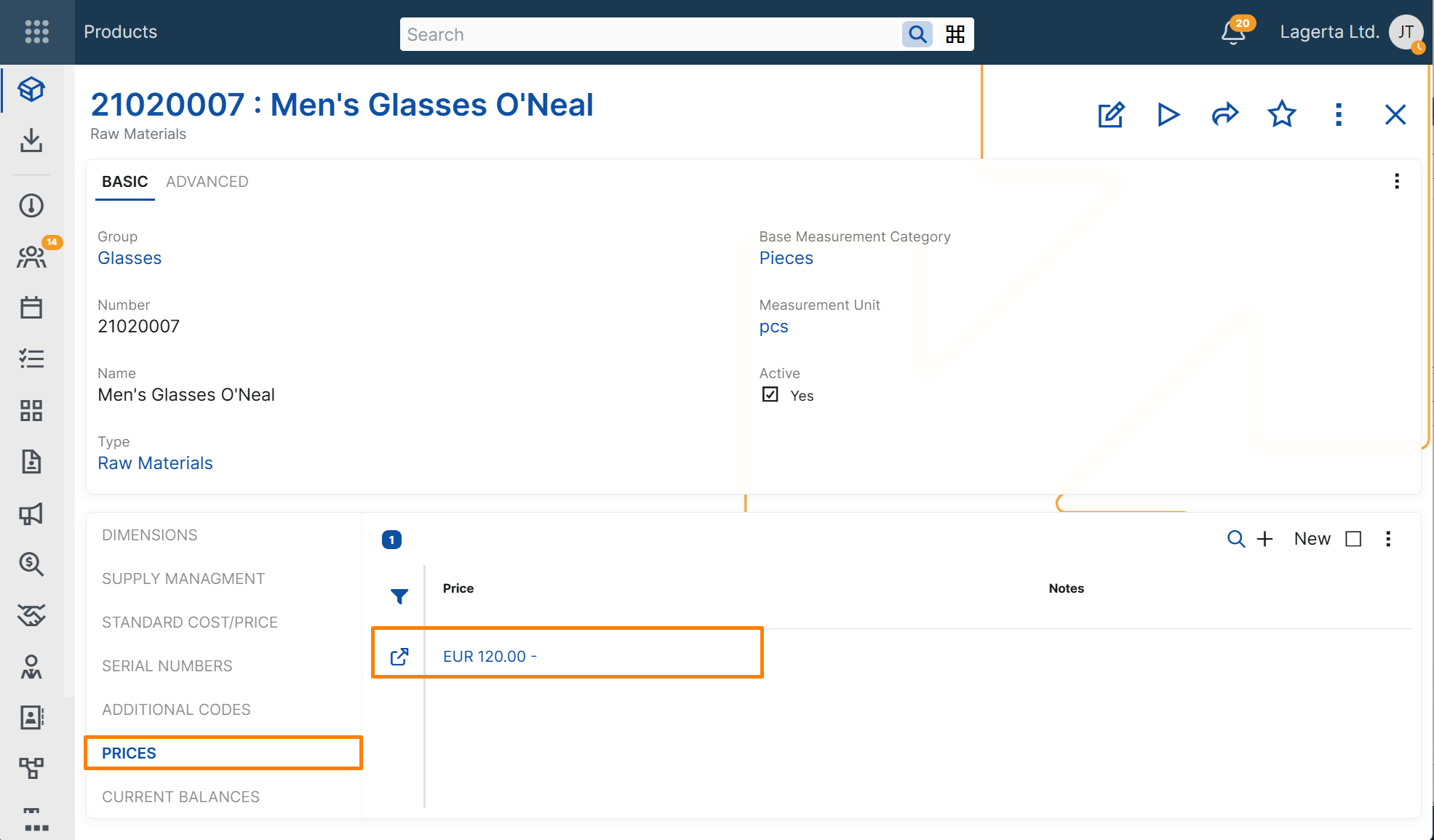This screenshot has width=1434, height=840.
Task: Click the record count badge showing 1
Action: [x=391, y=540]
